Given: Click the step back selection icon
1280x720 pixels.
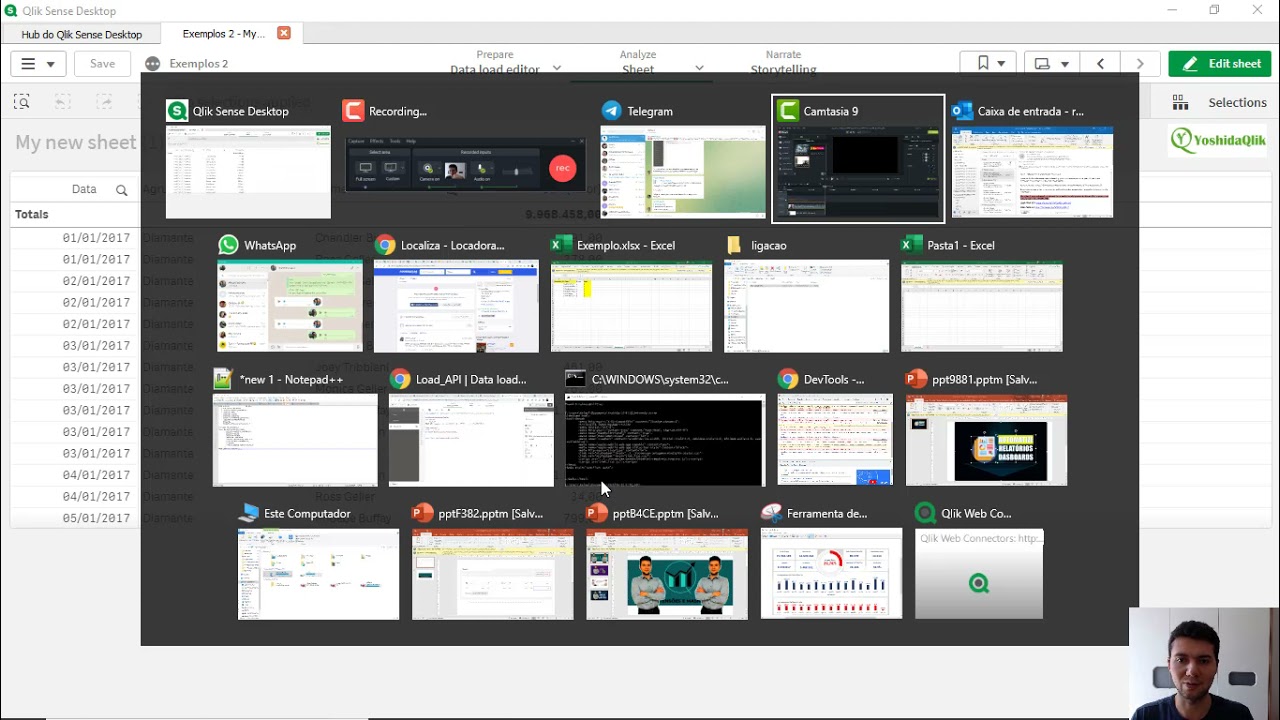Looking at the screenshot, I should click(x=63, y=102).
